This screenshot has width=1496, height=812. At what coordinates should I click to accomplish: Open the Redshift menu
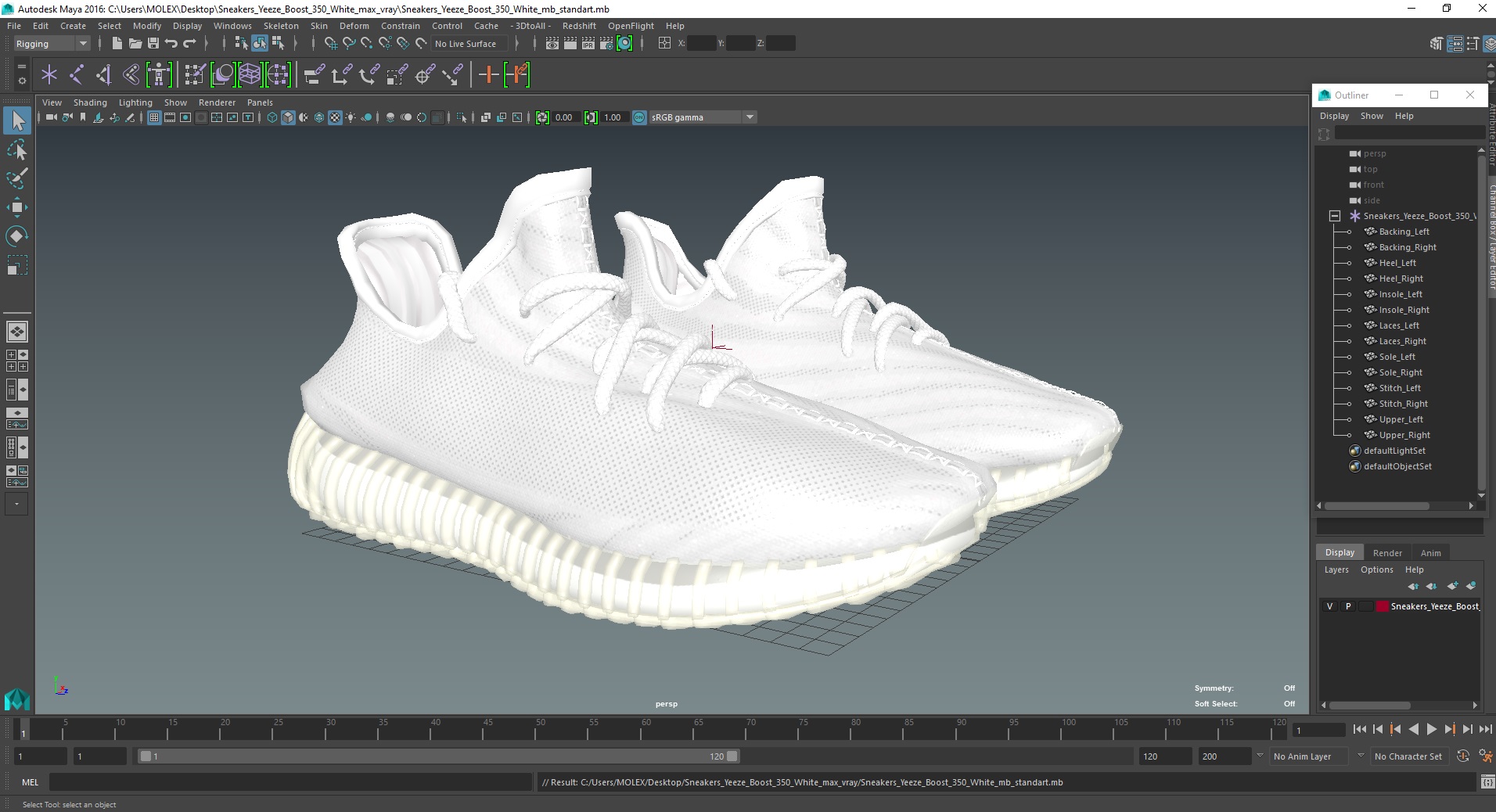[579, 26]
